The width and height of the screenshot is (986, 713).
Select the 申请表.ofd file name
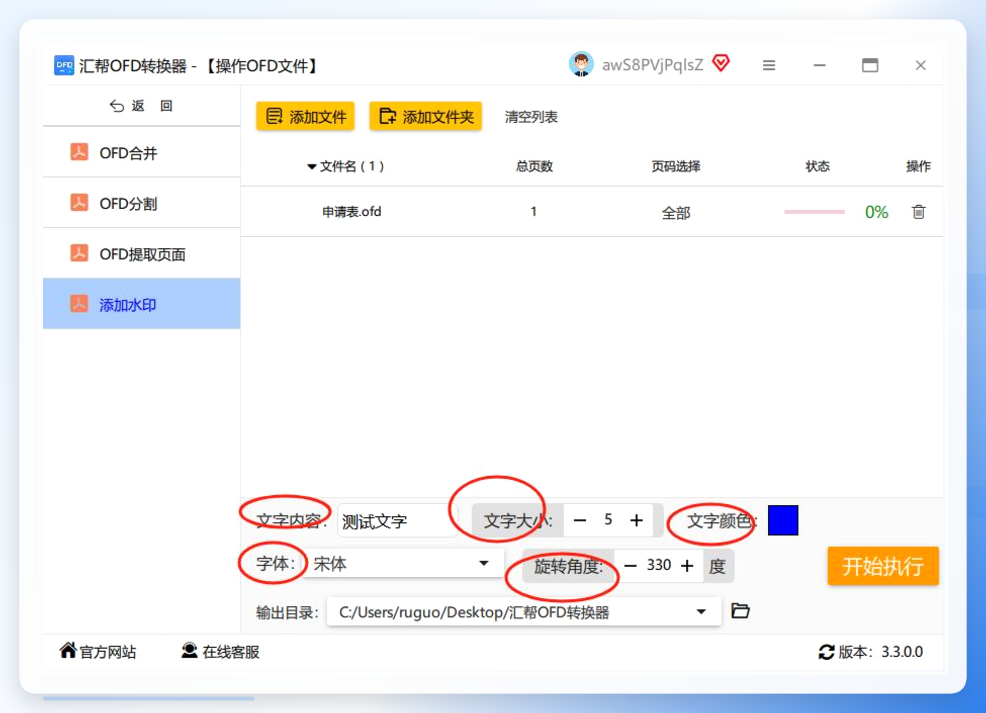(x=352, y=212)
